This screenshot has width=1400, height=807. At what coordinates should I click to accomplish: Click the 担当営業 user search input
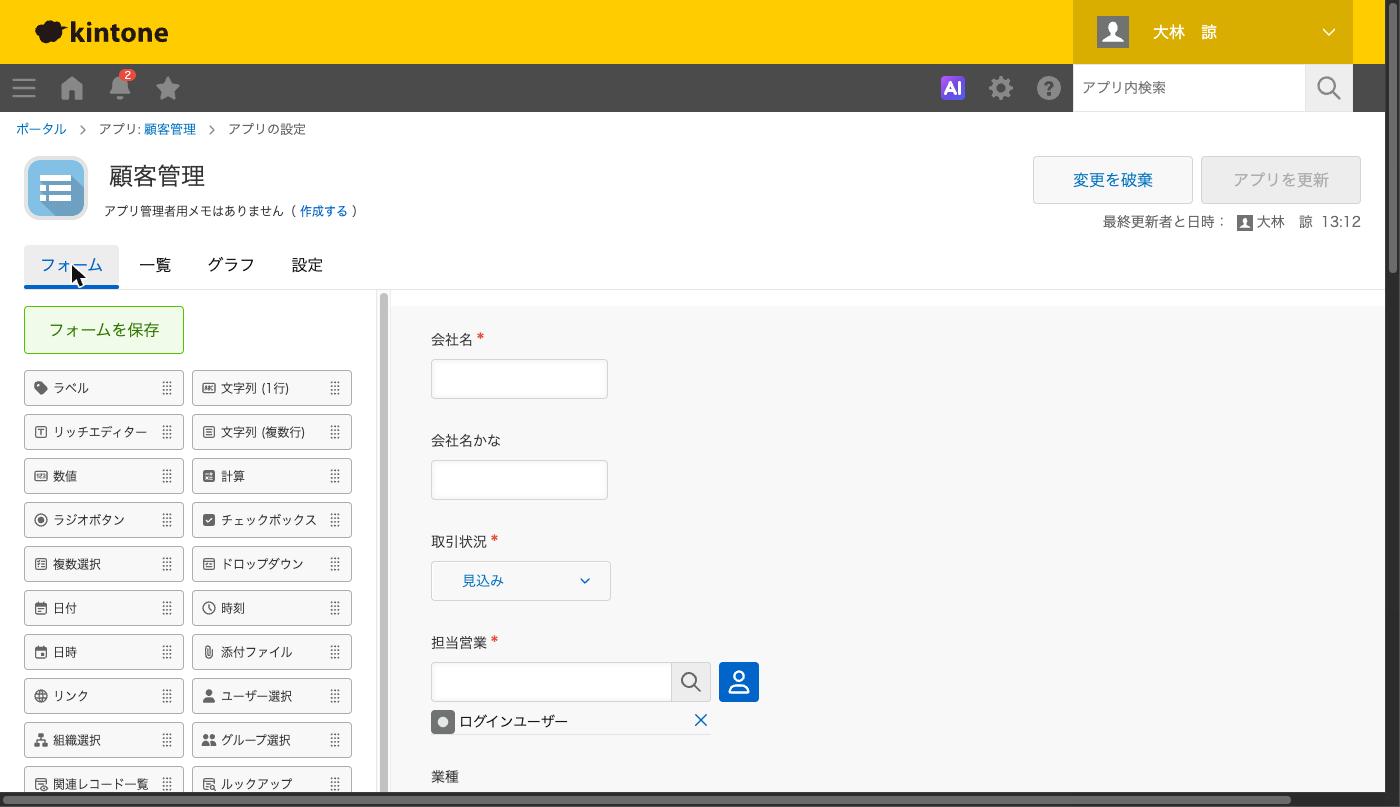coord(551,682)
